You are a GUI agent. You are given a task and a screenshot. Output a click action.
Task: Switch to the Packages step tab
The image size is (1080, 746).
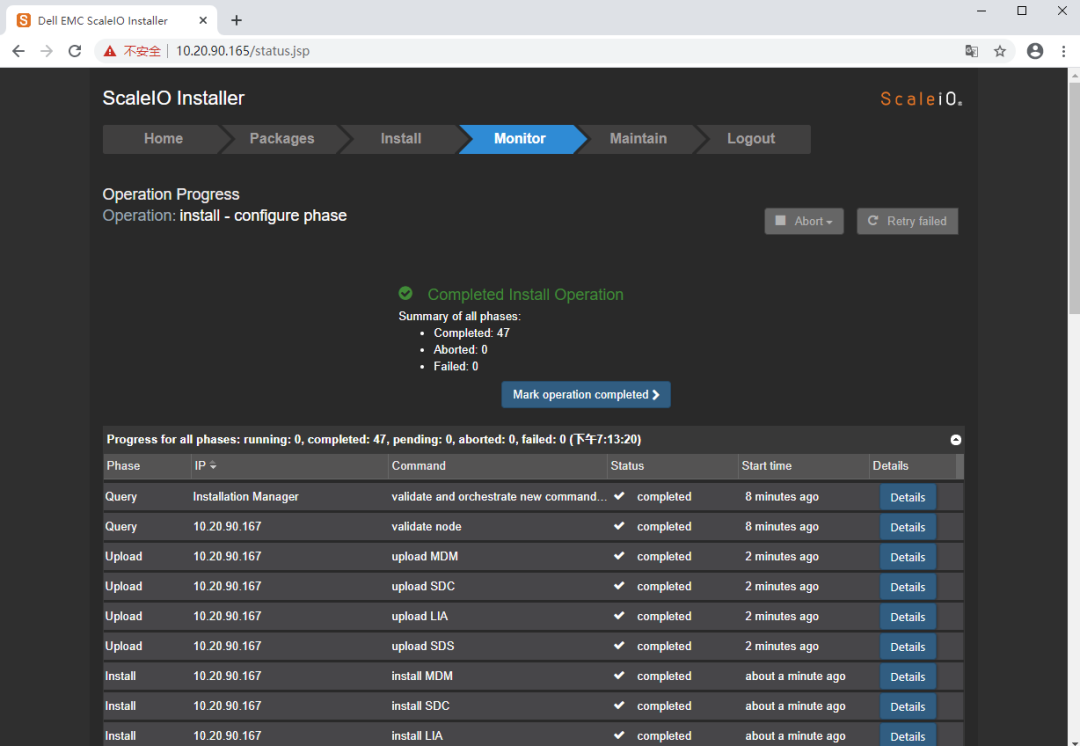281,139
